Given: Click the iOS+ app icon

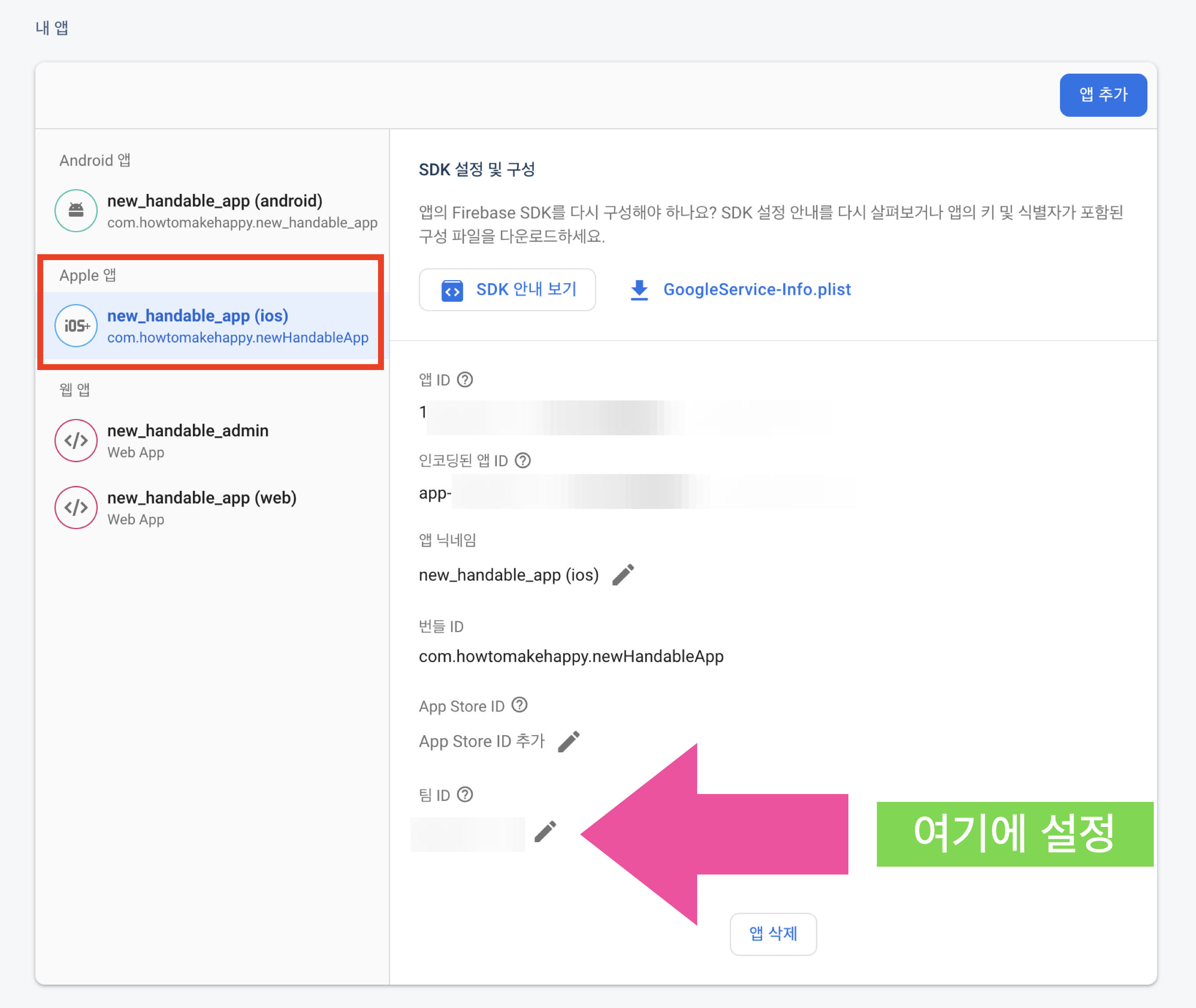Looking at the screenshot, I should coord(76,326).
